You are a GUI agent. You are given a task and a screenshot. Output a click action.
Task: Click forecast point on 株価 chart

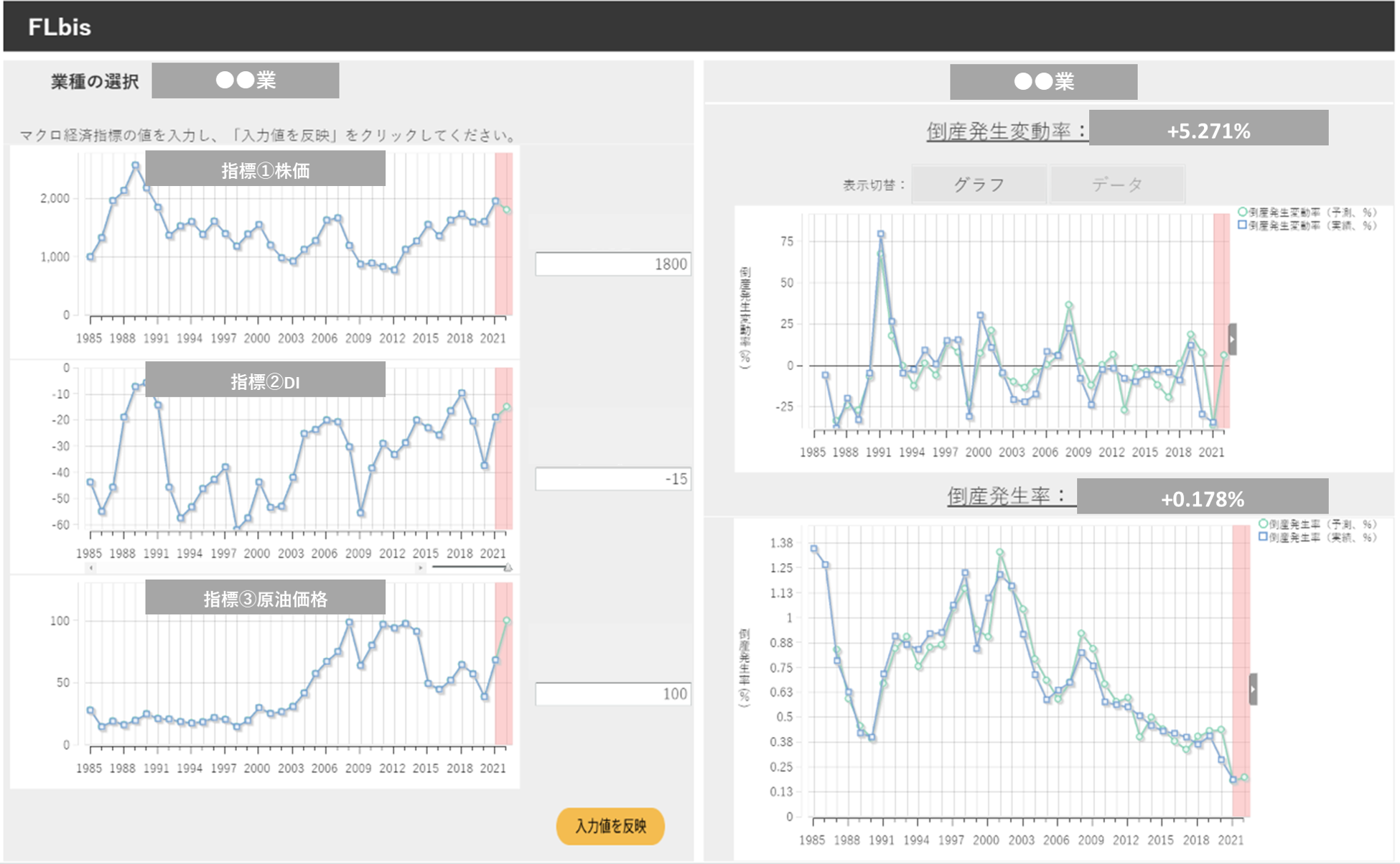pyautogui.click(x=507, y=210)
